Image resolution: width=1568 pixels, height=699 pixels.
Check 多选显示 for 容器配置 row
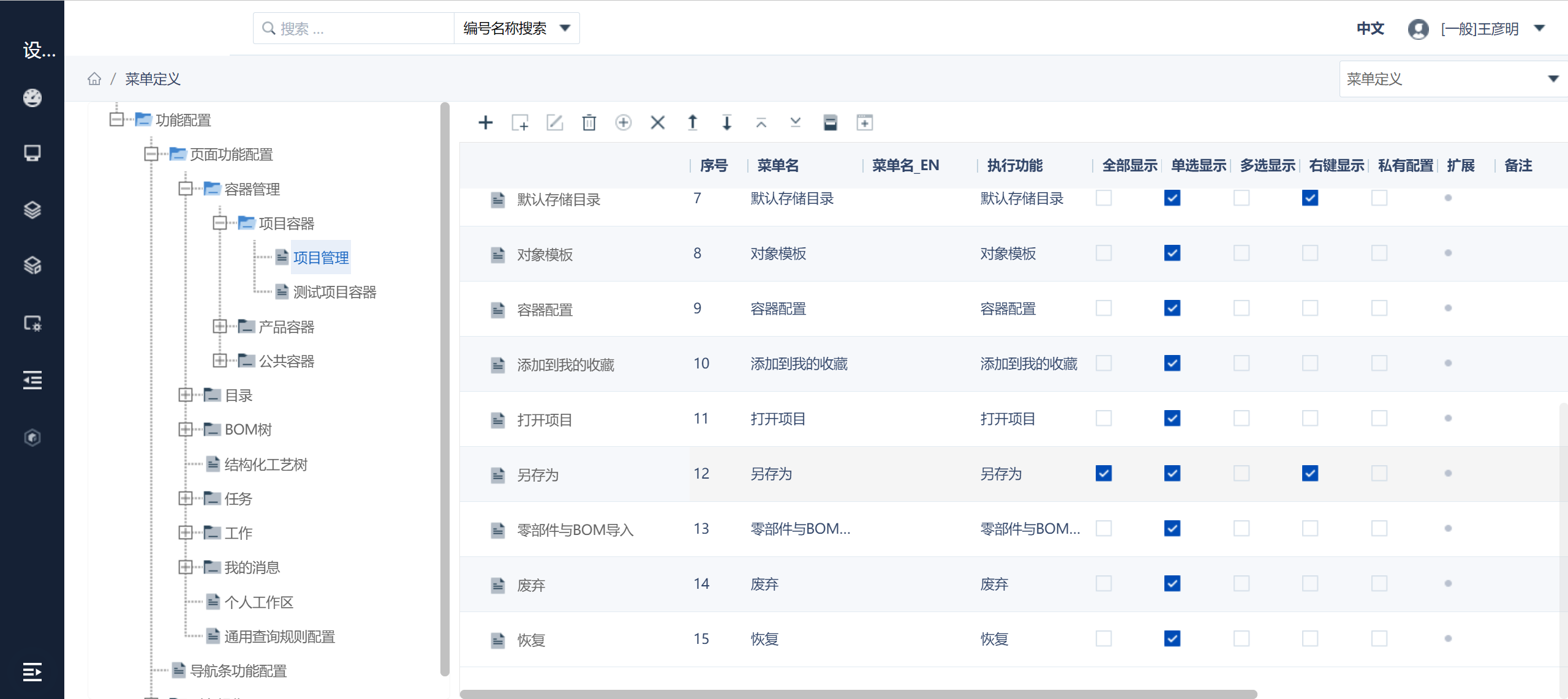click(1242, 308)
